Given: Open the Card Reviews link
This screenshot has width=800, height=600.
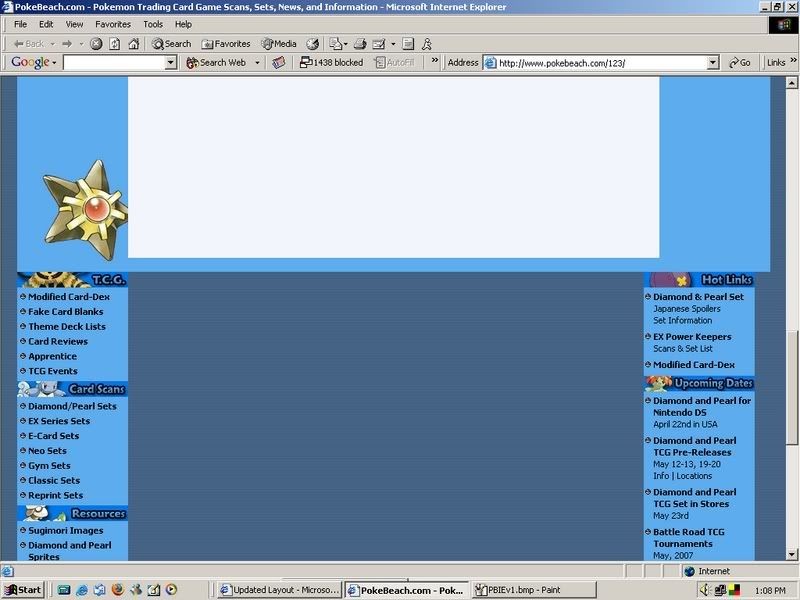Looking at the screenshot, I should click(58, 341).
